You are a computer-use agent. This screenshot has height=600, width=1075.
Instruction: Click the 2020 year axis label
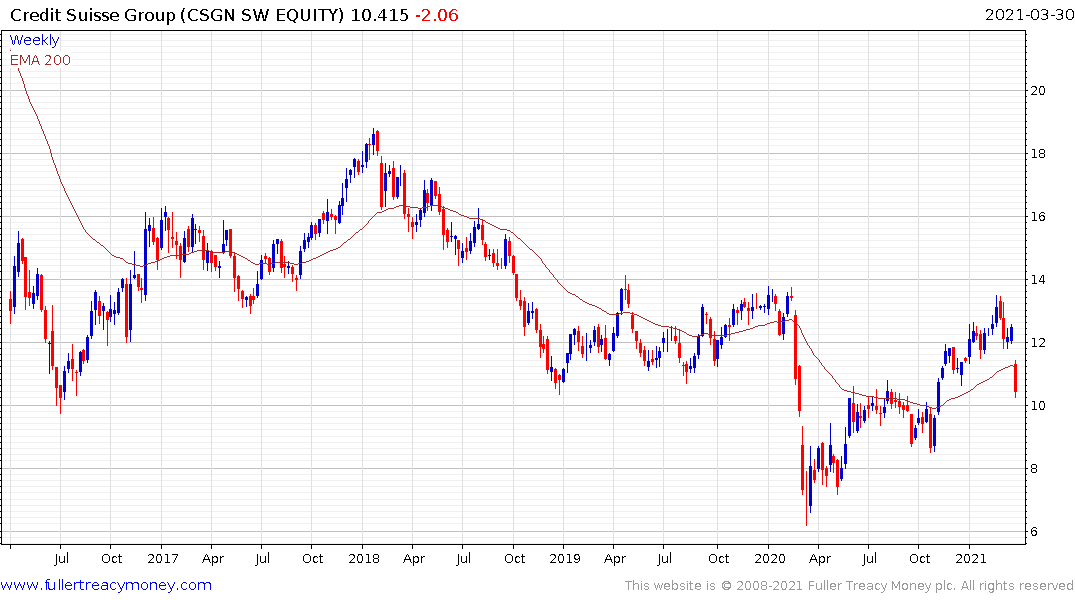(x=769, y=558)
